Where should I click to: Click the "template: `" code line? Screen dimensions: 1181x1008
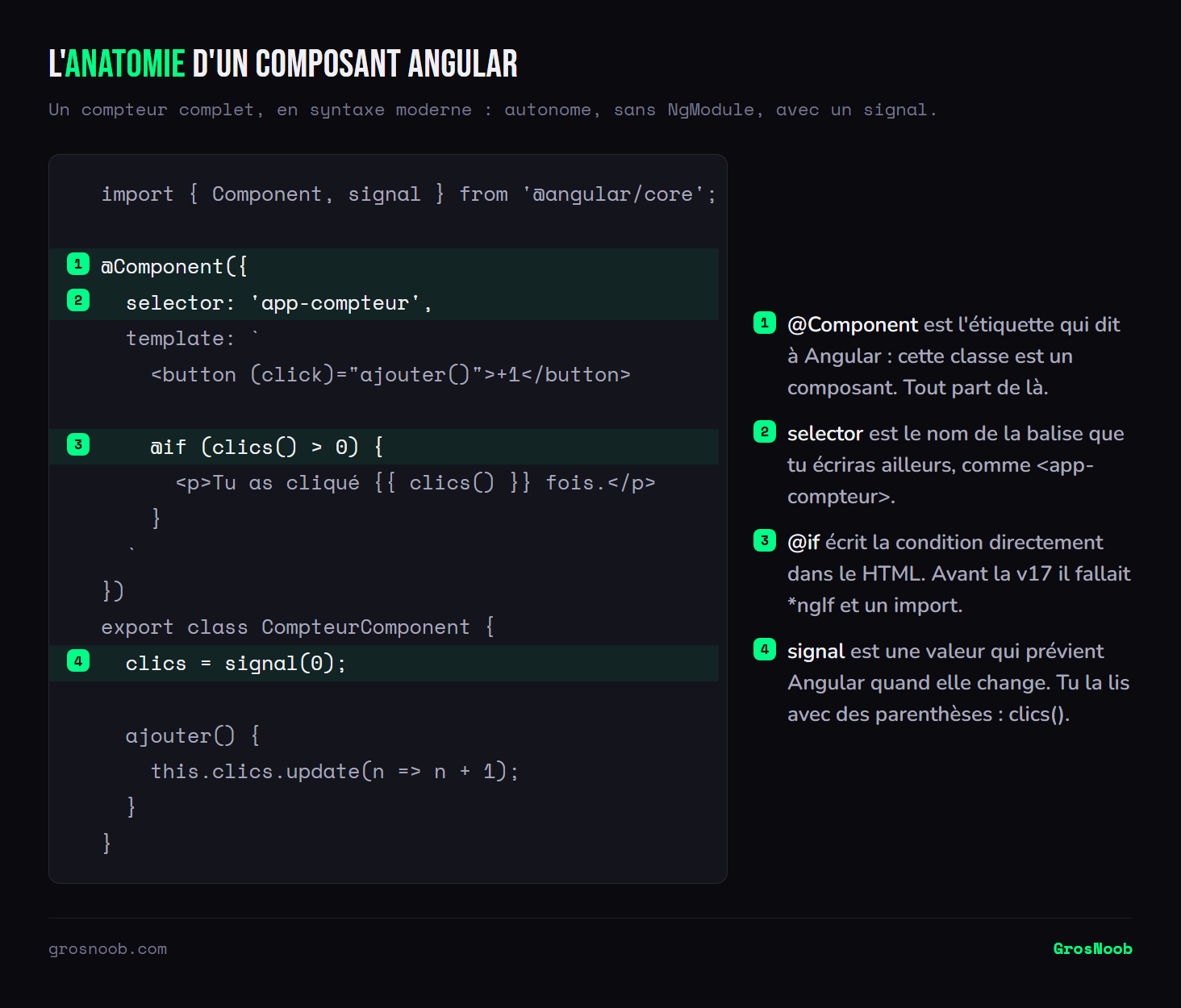pos(193,339)
